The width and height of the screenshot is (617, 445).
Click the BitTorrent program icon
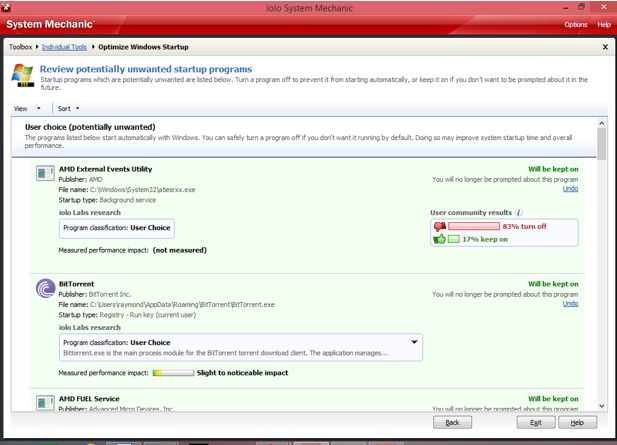(46, 288)
